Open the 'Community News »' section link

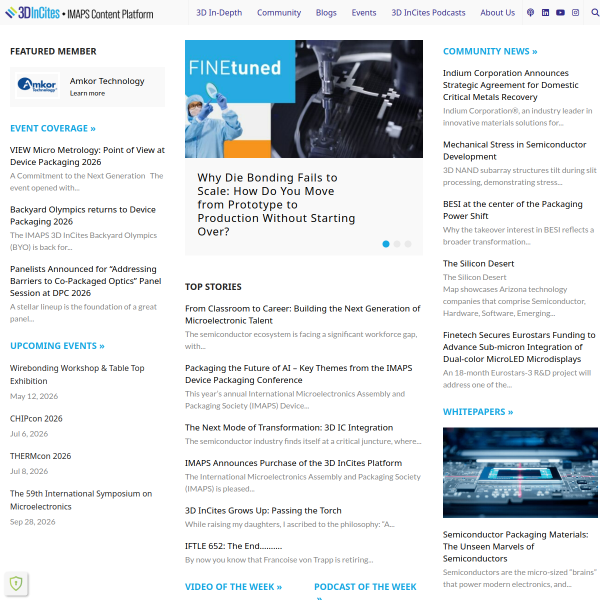[490, 51]
